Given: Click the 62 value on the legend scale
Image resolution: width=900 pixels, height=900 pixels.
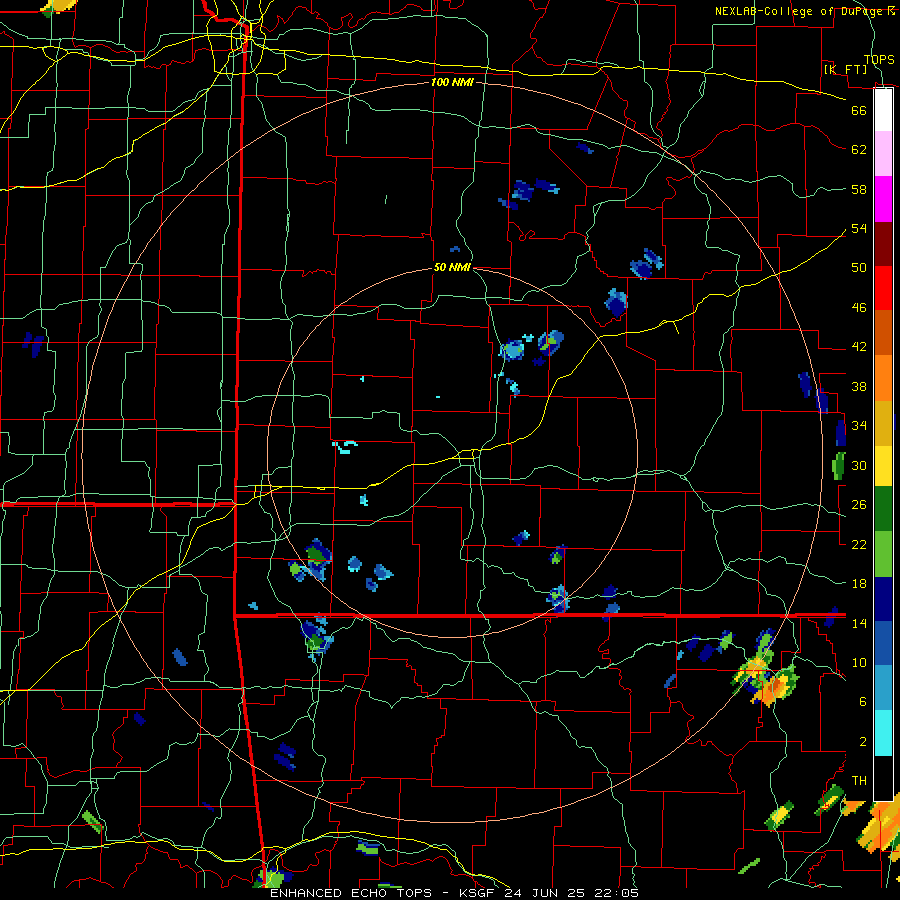Looking at the screenshot, I should coord(859,150).
